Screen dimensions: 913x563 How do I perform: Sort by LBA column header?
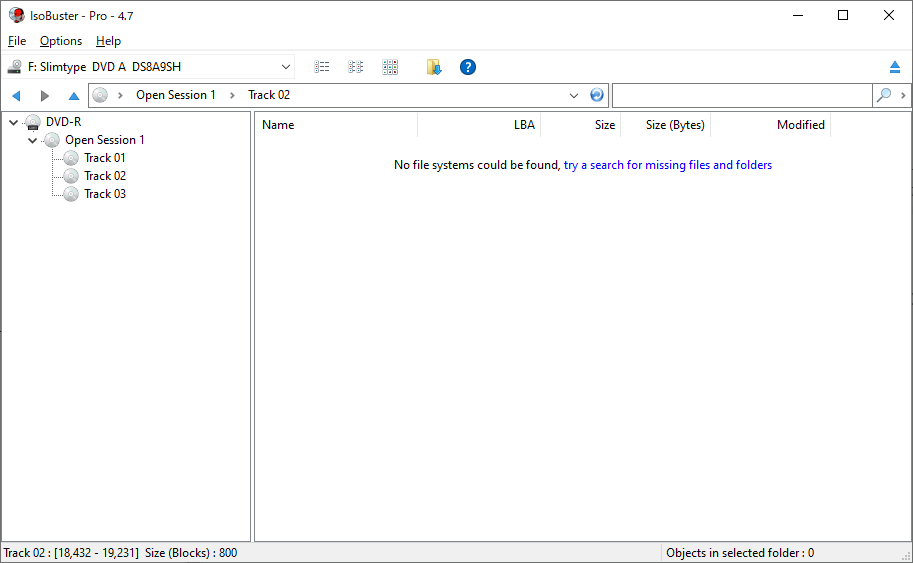click(x=479, y=125)
